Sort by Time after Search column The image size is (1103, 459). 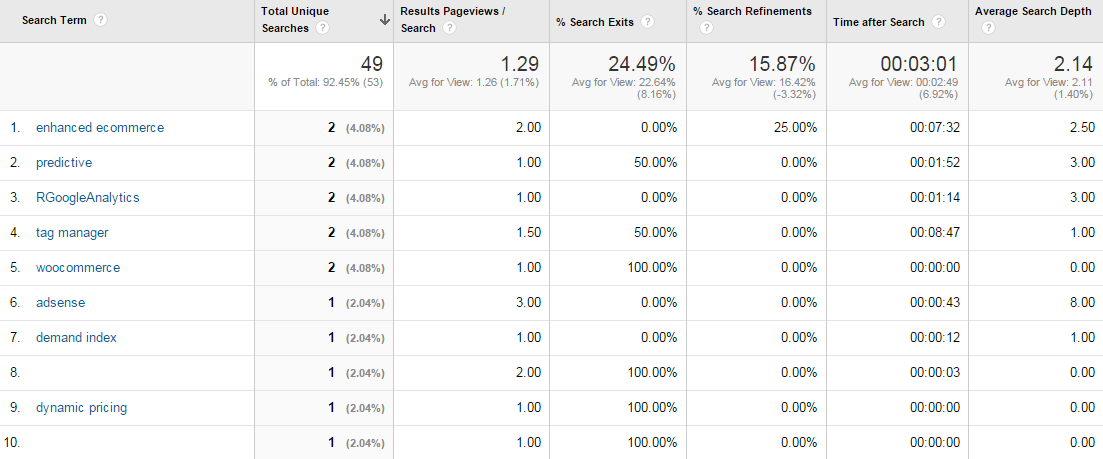tap(879, 22)
